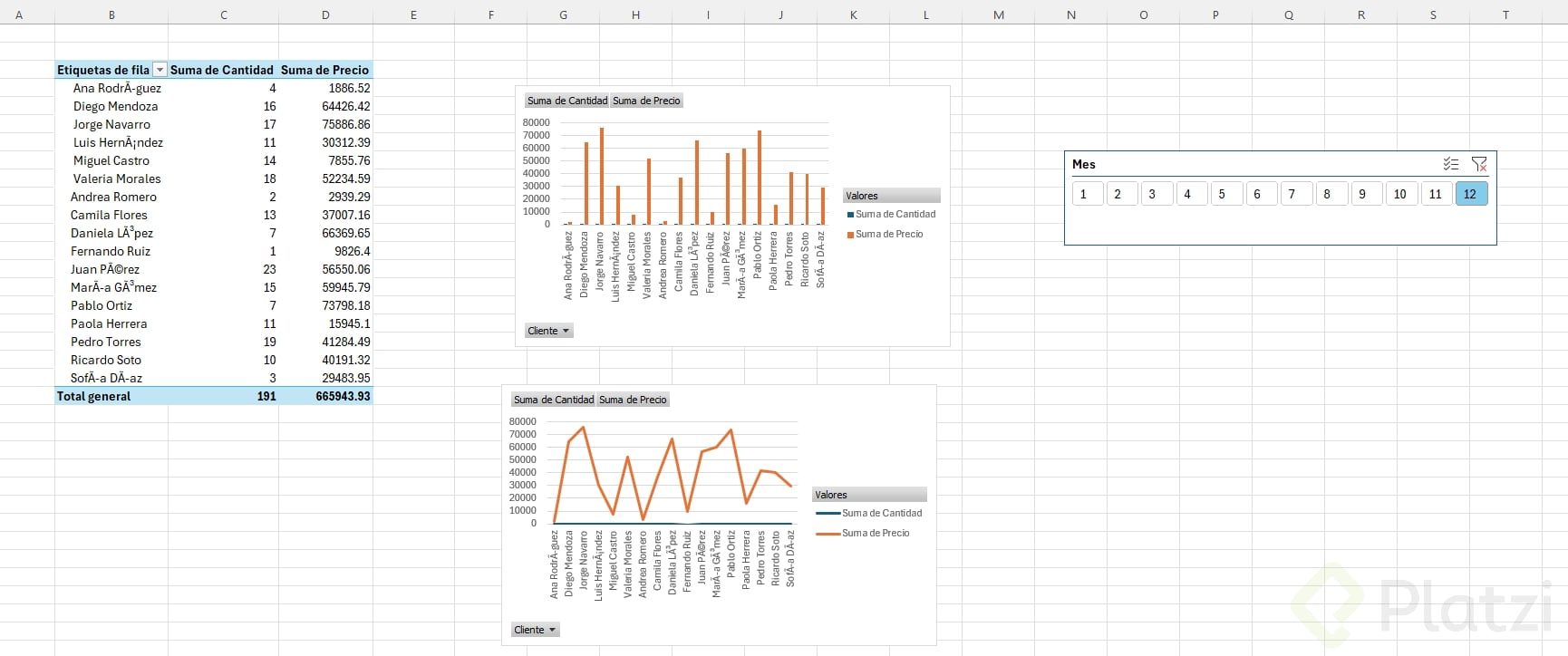The width and height of the screenshot is (1568, 656).
Task: Select the Andrea Romero row label
Action: 111,197
